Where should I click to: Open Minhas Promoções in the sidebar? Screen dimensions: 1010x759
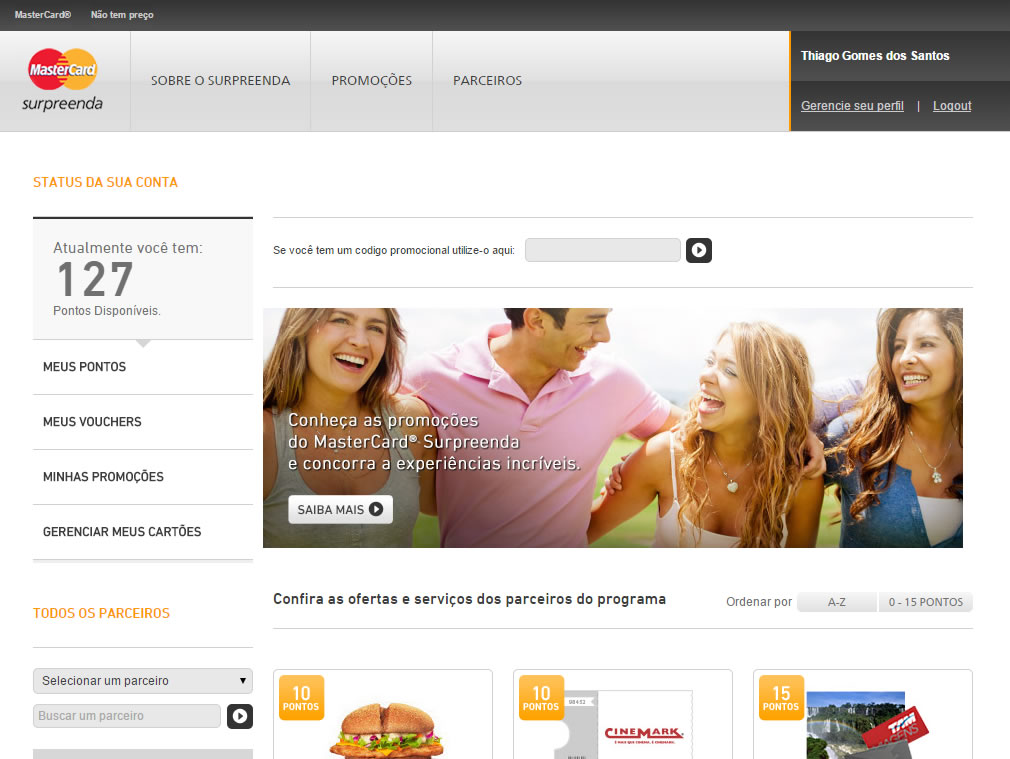click(x=143, y=477)
